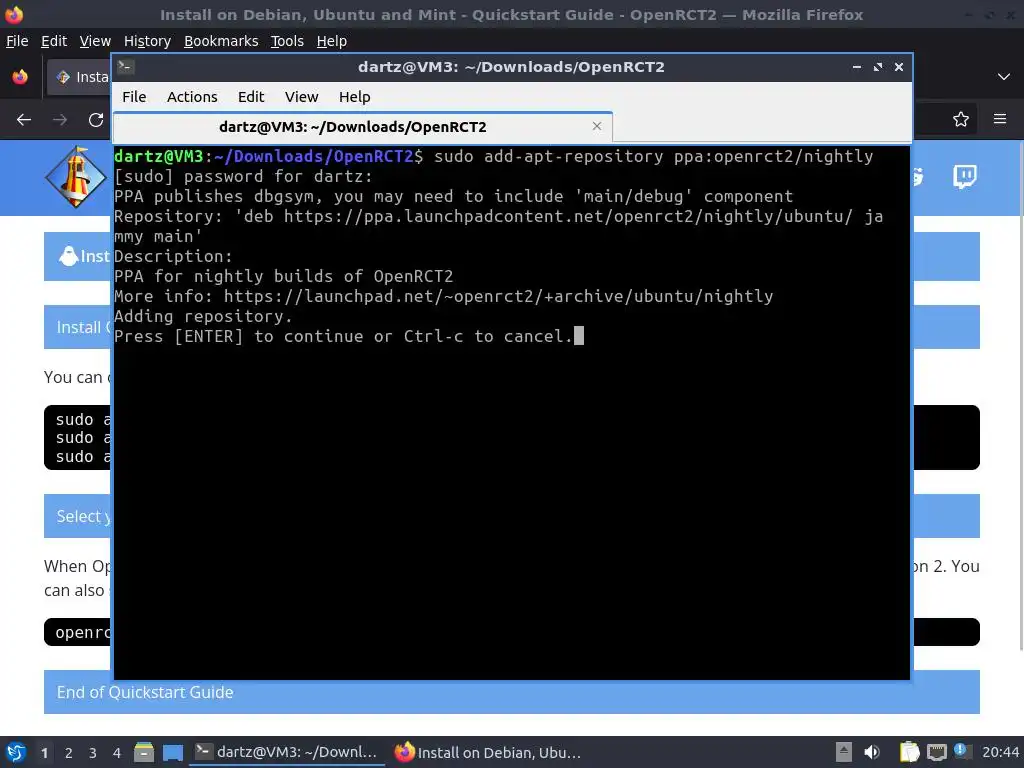Open Firefox Help menu
The height and width of the screenshot is (768, 1024).
pyautogui.click(x=332, y=41)
